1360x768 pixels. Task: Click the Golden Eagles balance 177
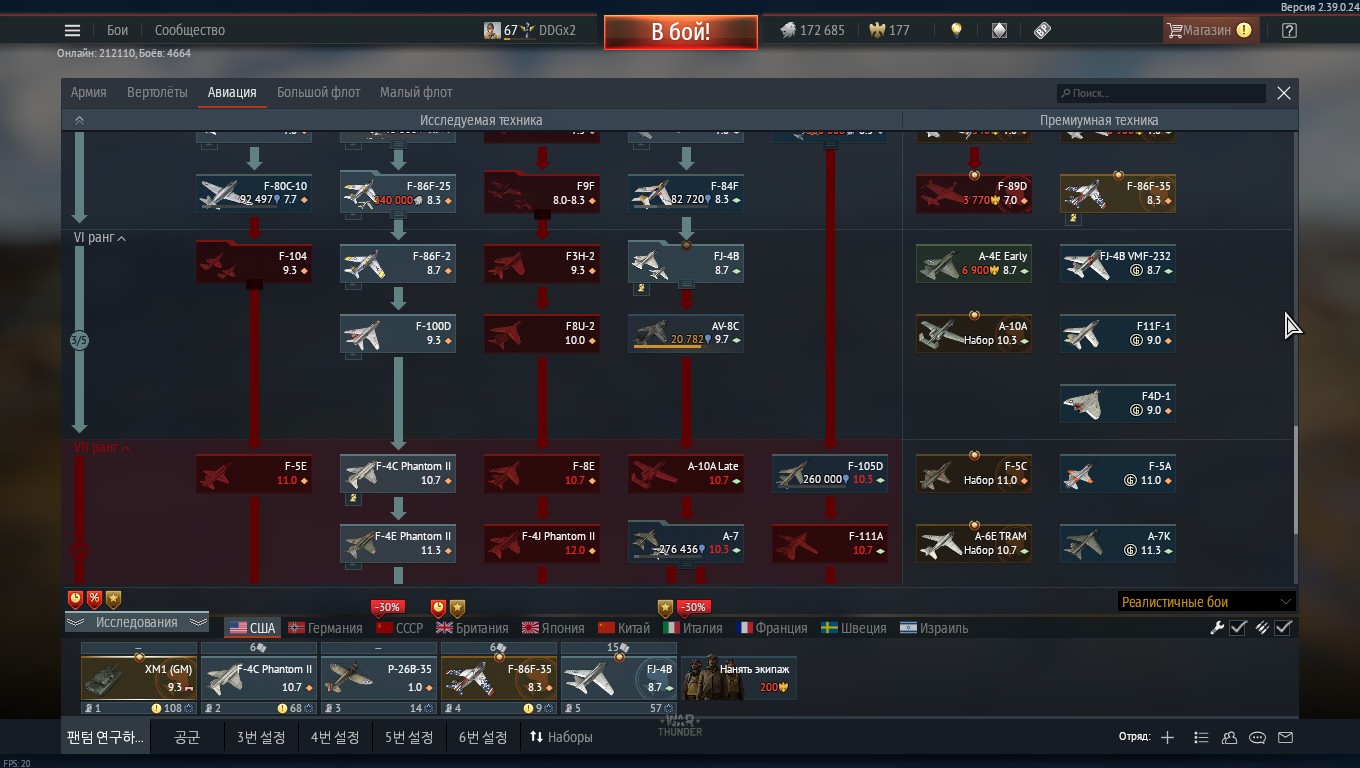pos(888,30)
